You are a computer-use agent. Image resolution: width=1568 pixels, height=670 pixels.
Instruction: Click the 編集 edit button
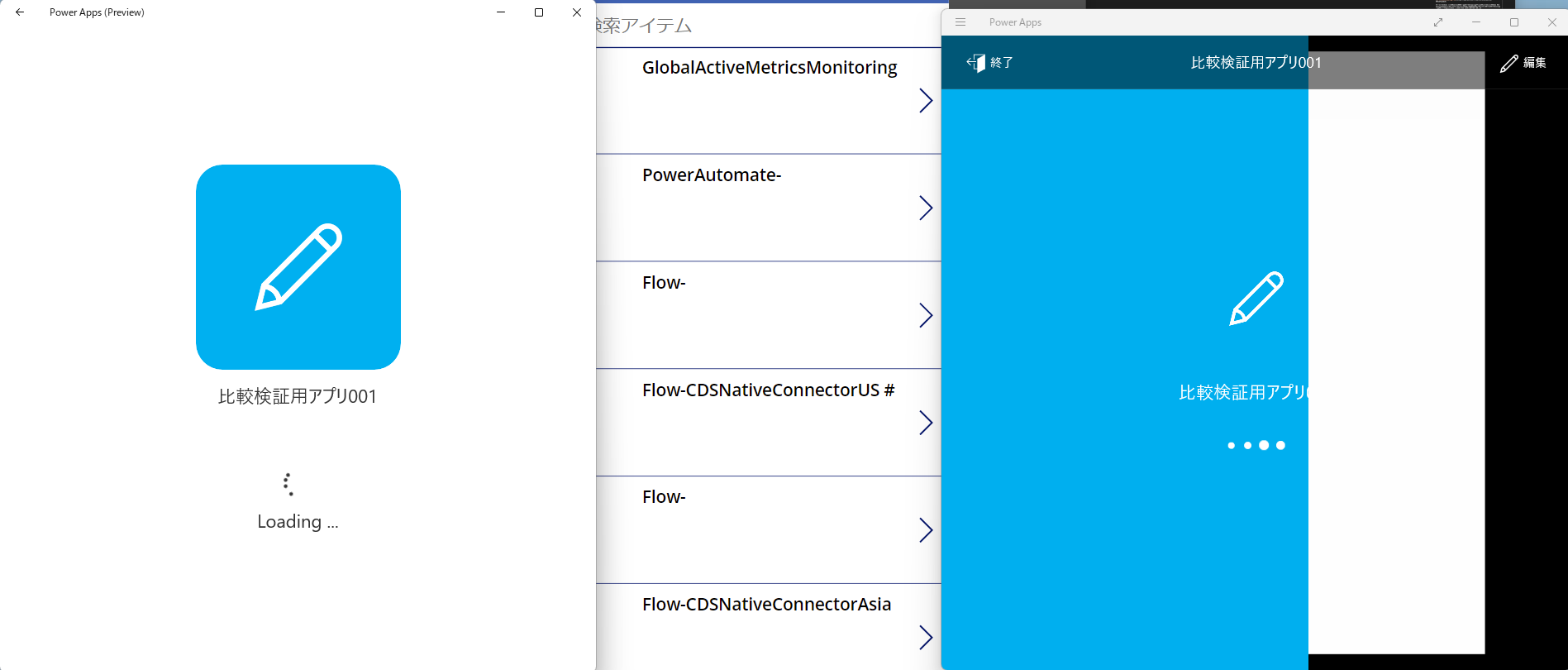tap(1523, 63)
